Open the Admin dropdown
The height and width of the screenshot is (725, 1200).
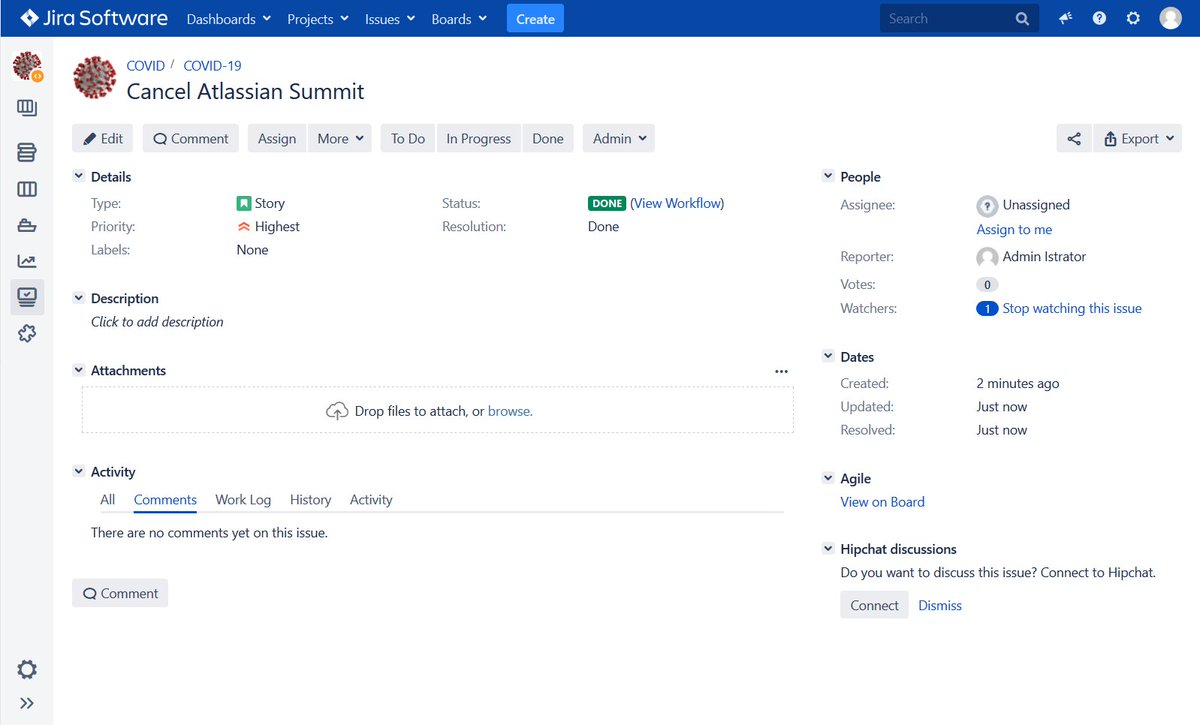pyautogui.click(x=619, y=139)
